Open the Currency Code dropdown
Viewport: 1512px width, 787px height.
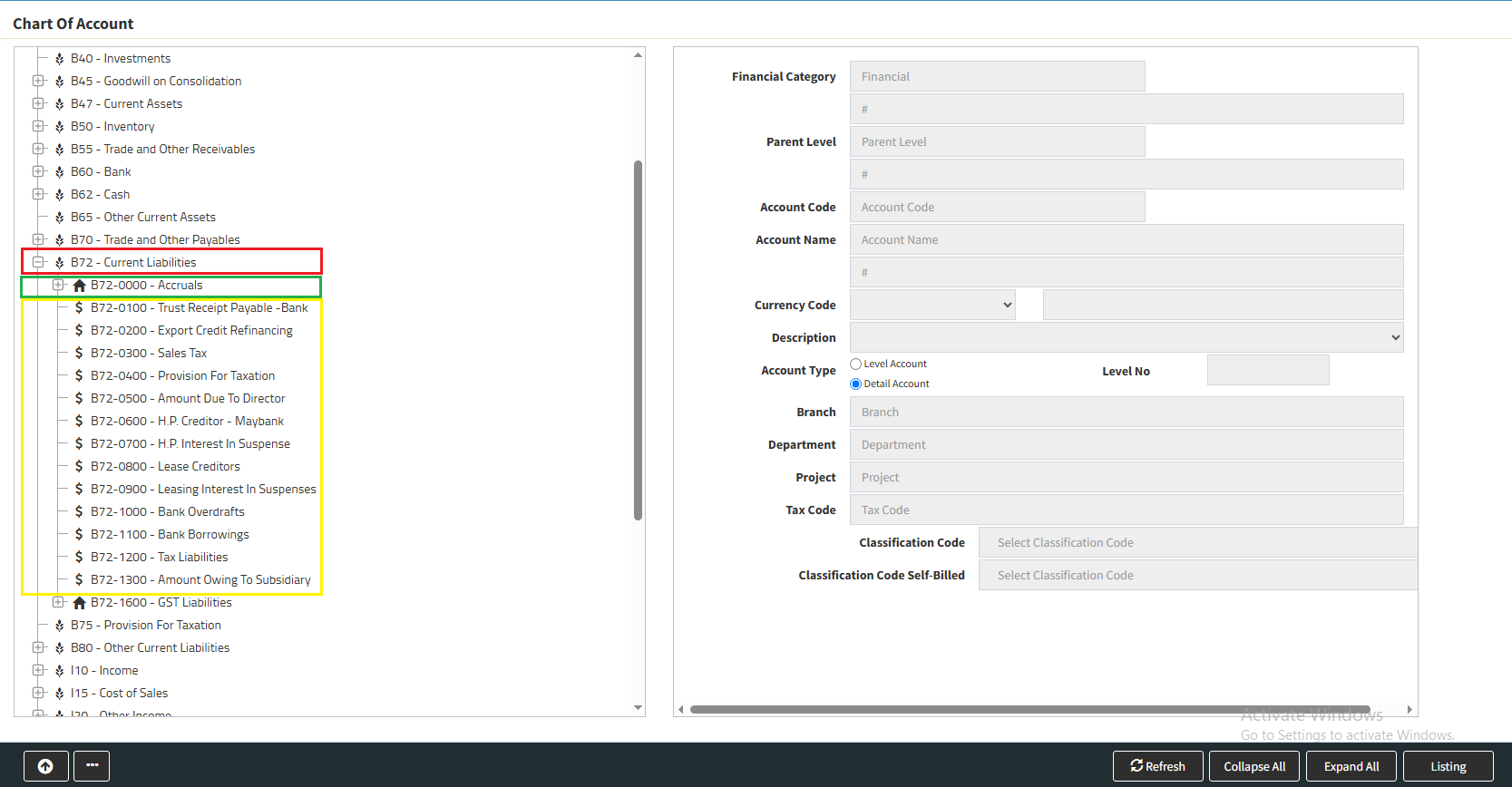tap(932, 305)
